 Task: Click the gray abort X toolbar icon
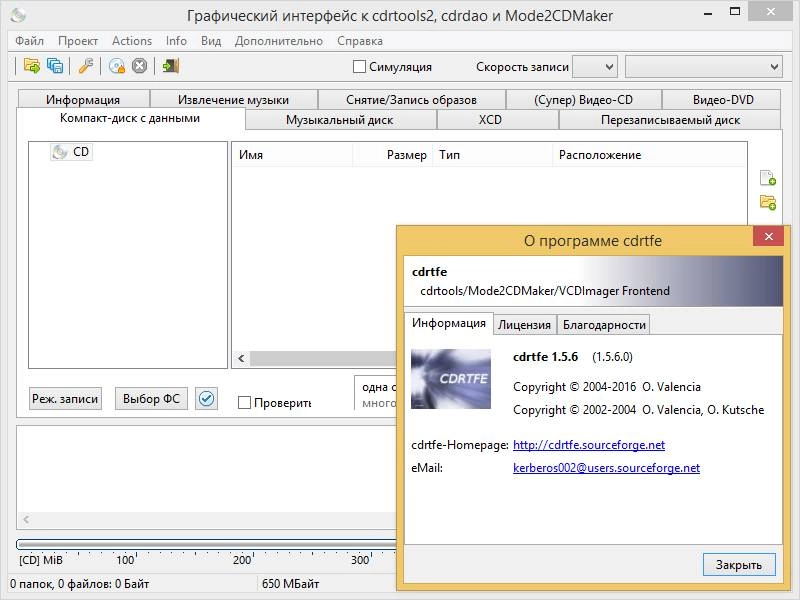point(139,66)
